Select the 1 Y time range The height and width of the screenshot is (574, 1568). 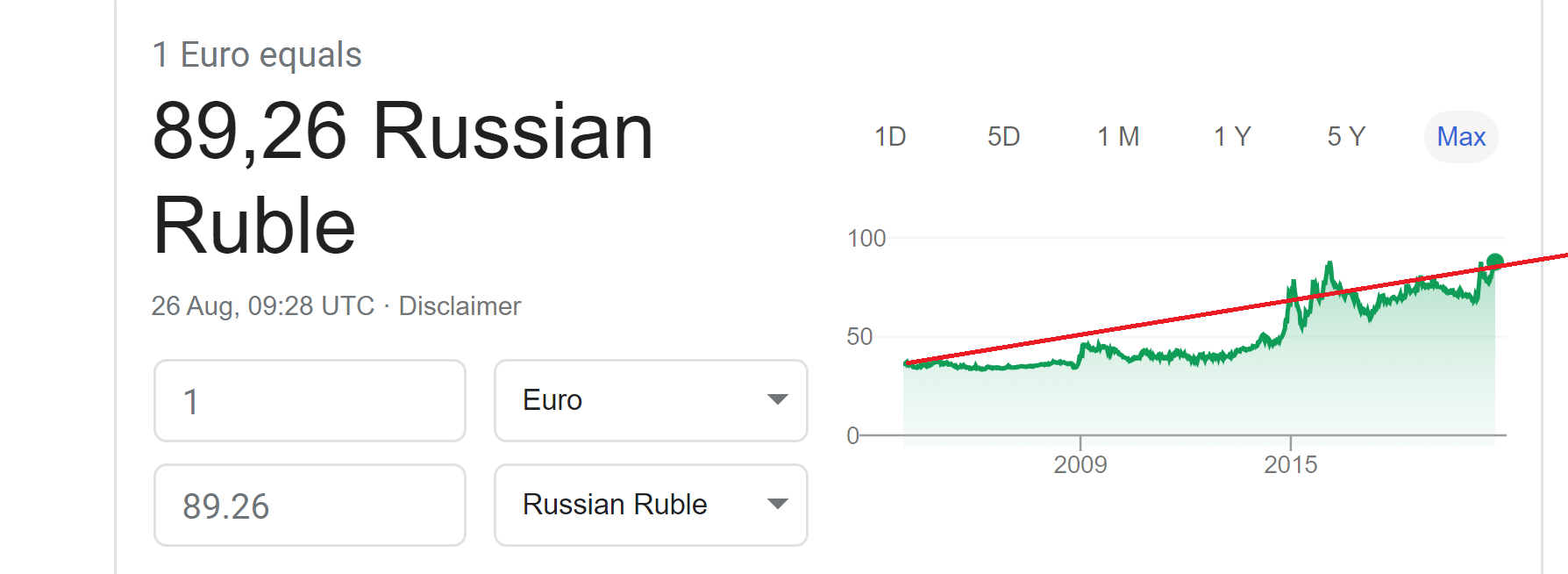coord(1232,137)
